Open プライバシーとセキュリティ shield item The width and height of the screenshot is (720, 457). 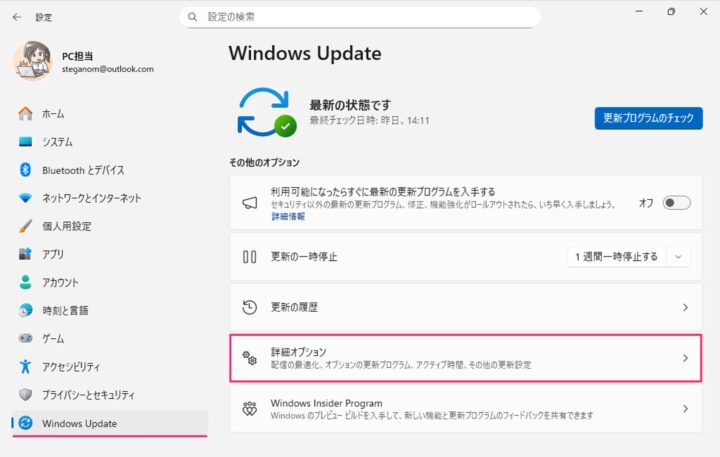[x=88, y=394]
